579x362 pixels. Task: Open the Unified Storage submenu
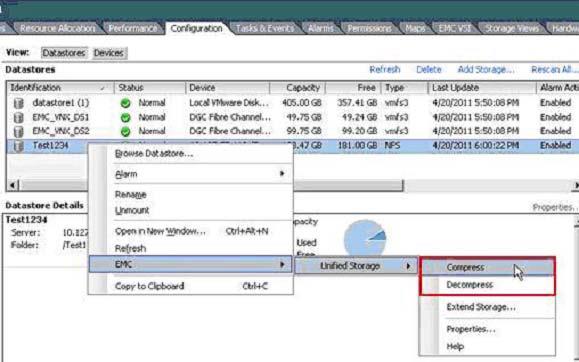[x=356, y=266]
